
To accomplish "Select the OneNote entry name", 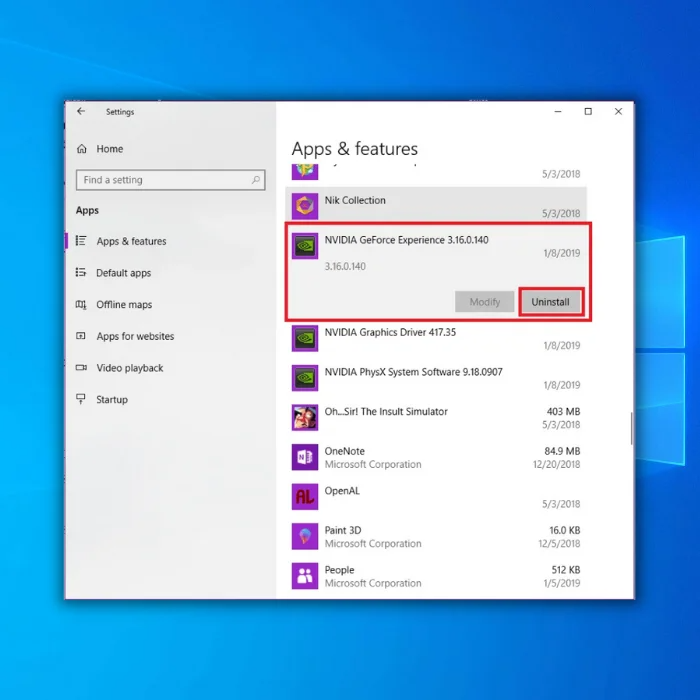I will pyautogui.click(x=345, y=451).
